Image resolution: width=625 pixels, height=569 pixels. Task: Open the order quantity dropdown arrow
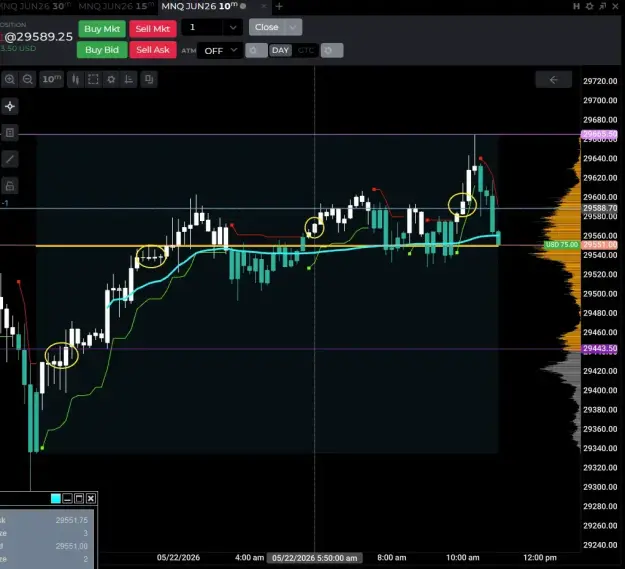click(x=233, y=27)
